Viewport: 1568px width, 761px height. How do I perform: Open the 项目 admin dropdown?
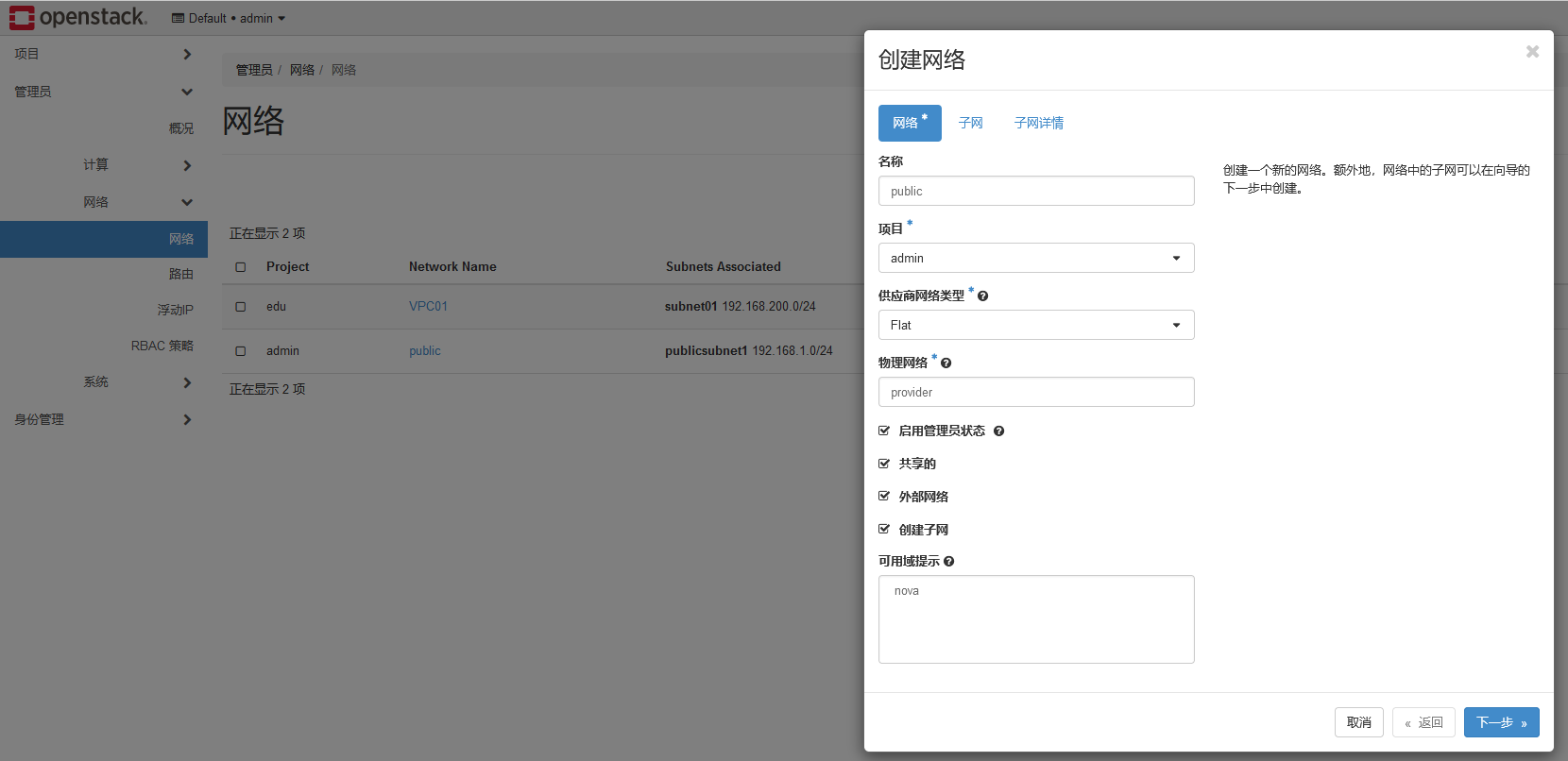coord(1035,258)
